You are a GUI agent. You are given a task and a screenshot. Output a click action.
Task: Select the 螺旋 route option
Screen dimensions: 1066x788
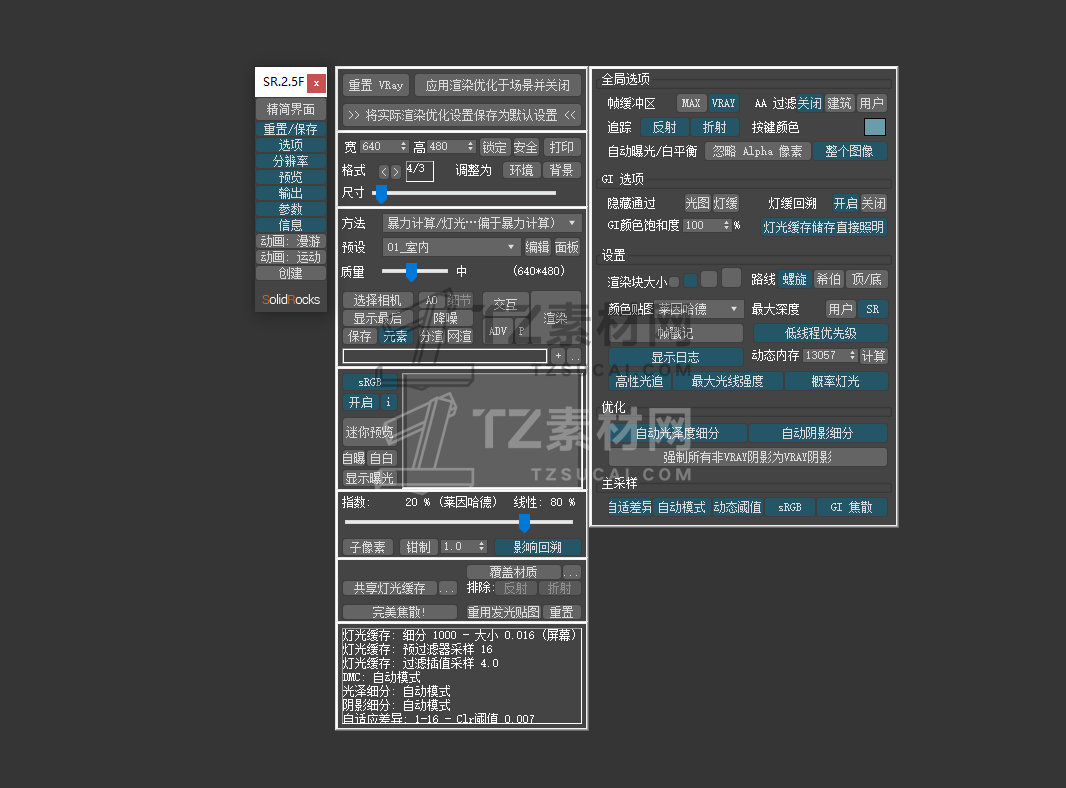[794, 279]
